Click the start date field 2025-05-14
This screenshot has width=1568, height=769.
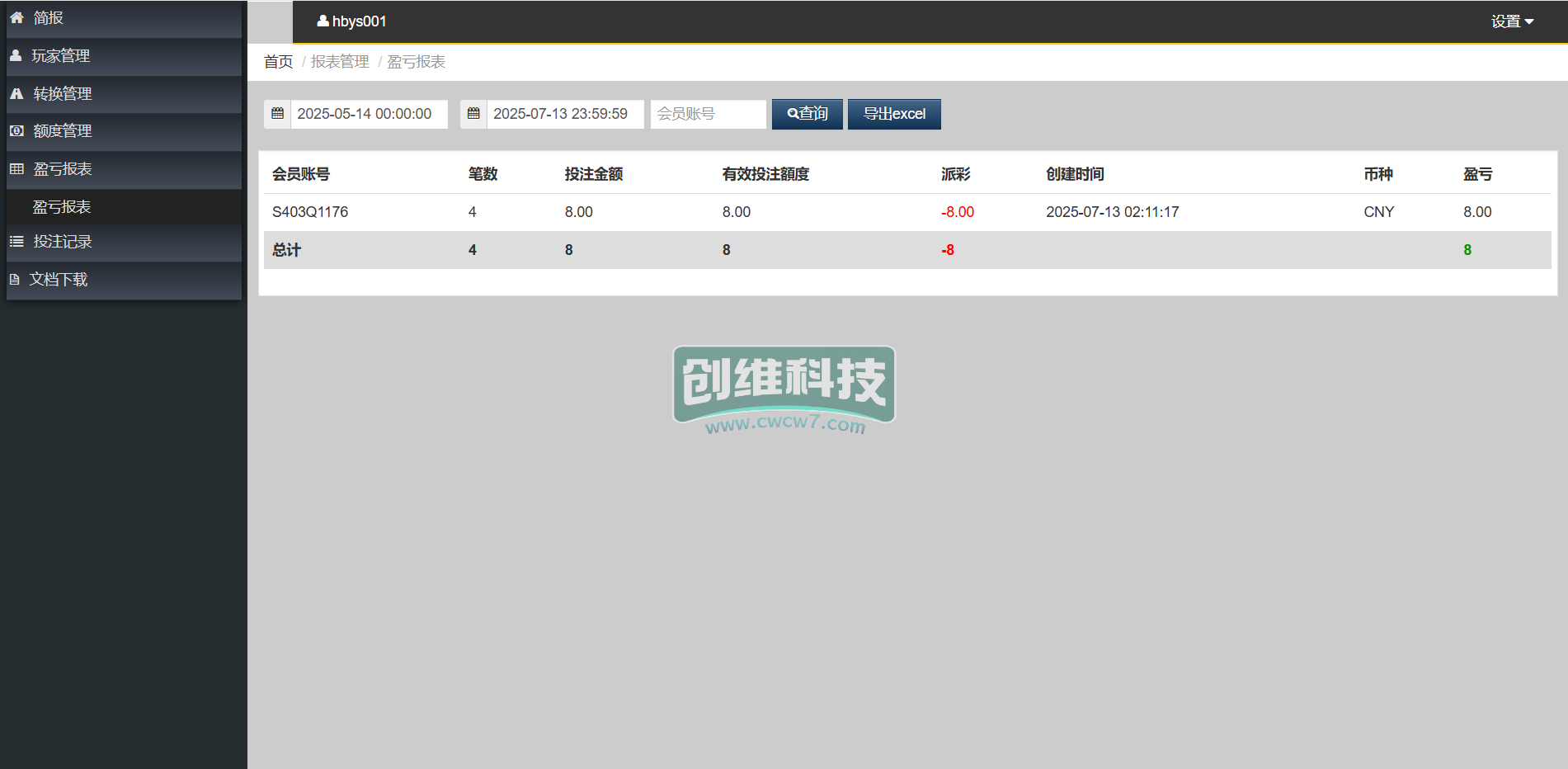369,114
